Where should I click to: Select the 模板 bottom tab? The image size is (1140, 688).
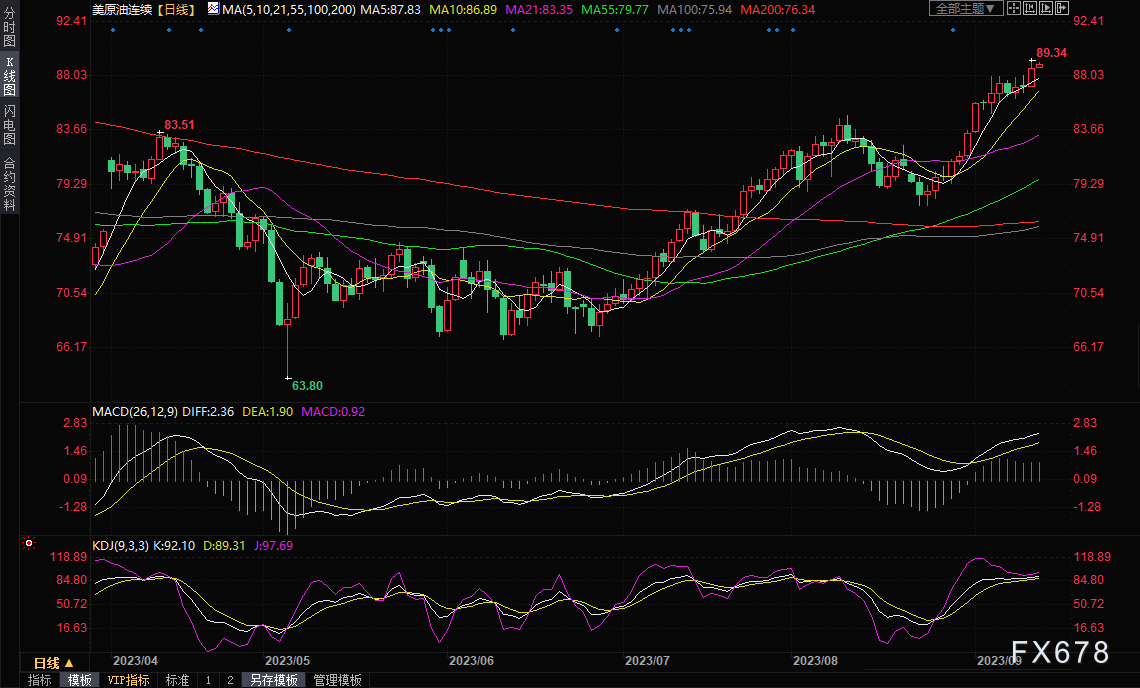pyautogui.click(x=80, y=680)
